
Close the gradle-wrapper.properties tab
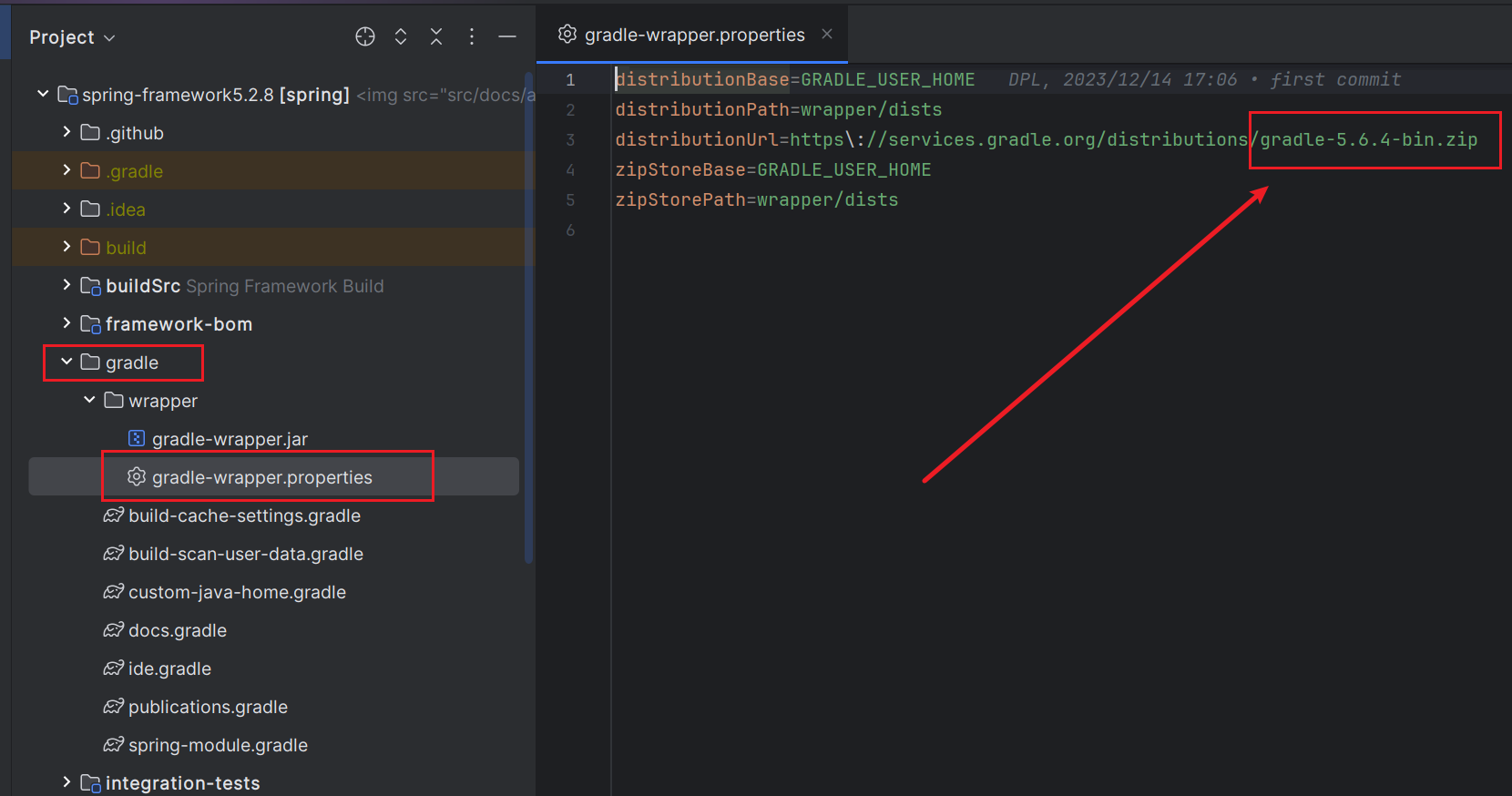827,34
